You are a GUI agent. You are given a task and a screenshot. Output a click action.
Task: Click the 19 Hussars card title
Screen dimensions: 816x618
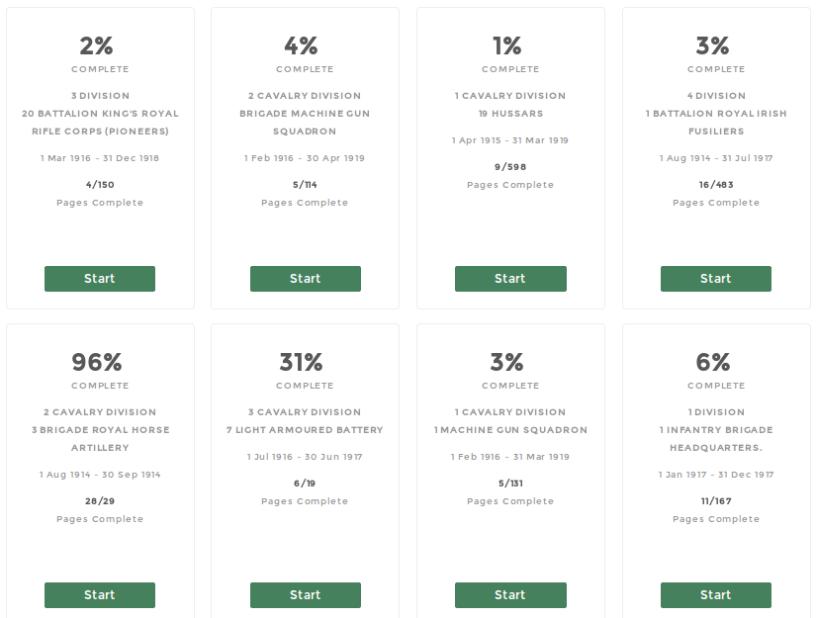tap(510, 114)
